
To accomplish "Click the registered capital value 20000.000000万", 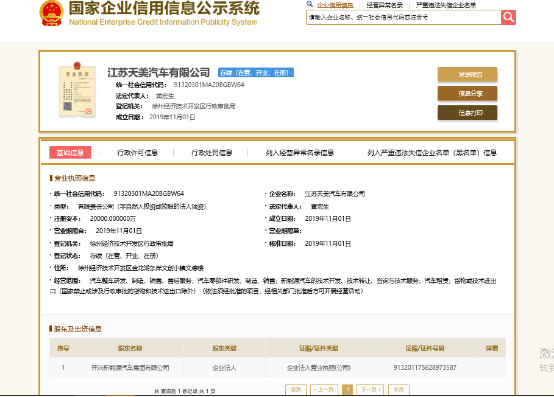I will pyautogui.click(x=113, y=219).
